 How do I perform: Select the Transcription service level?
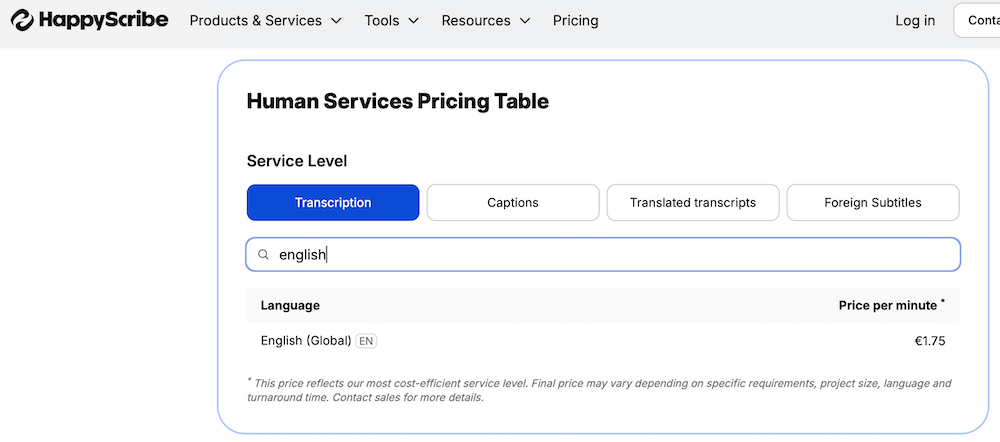coord(333,202)
